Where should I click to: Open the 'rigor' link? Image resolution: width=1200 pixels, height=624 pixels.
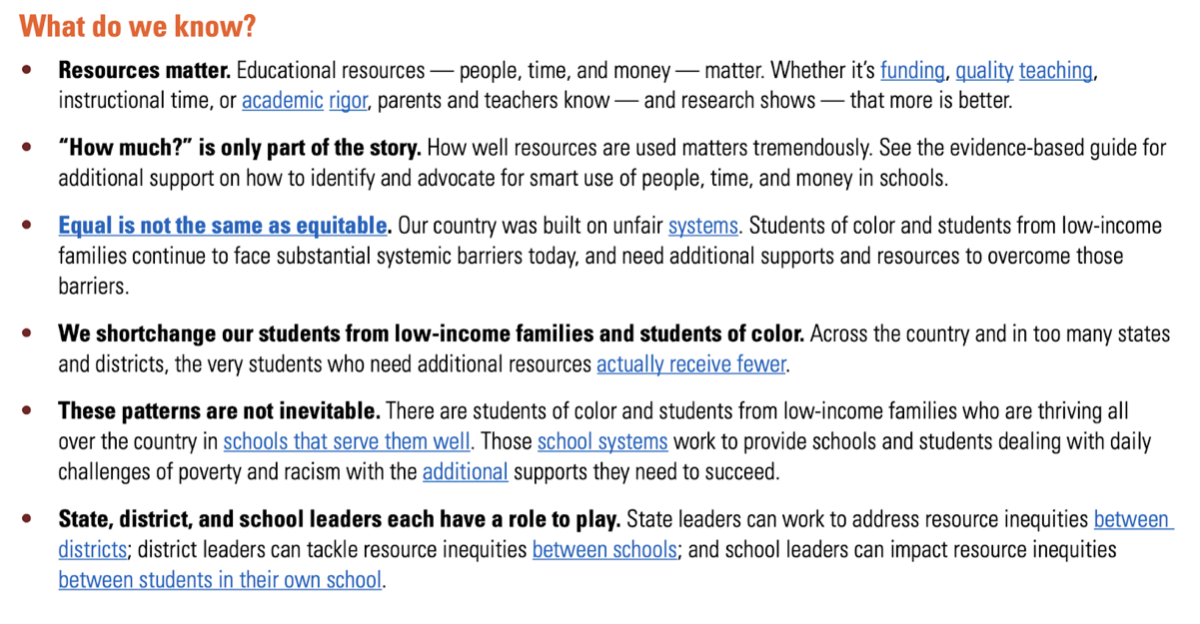click(347, 101)
